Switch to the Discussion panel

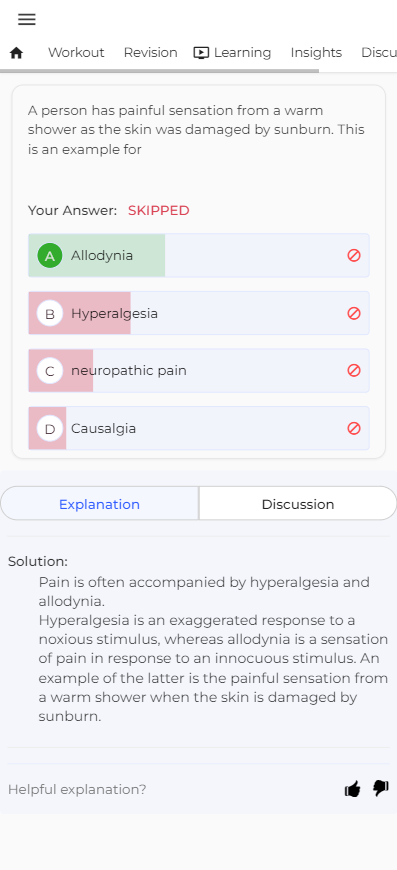(298, 504)
